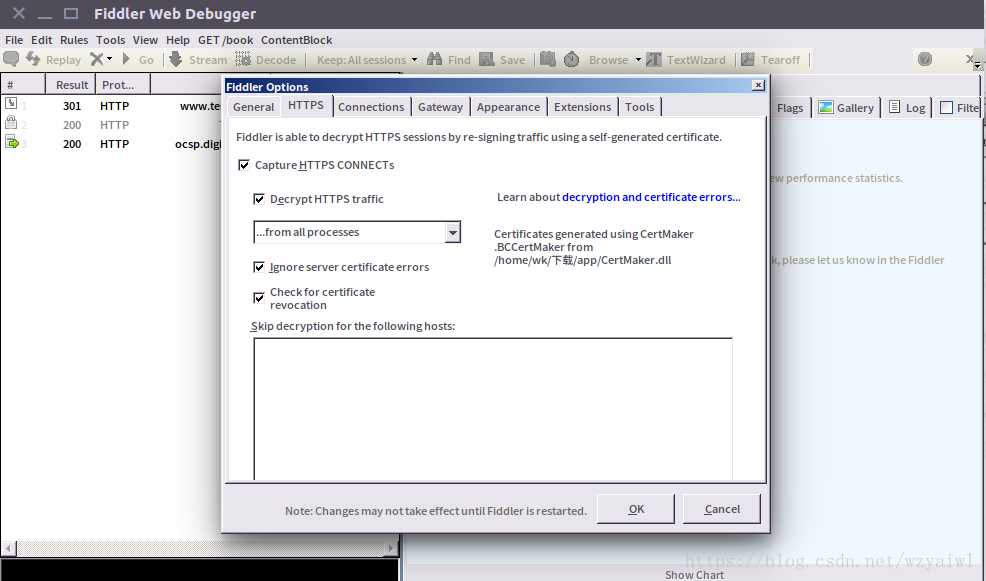Open the View menu
The width and height of the screenshot is (986, 581).
pos(145,40)
